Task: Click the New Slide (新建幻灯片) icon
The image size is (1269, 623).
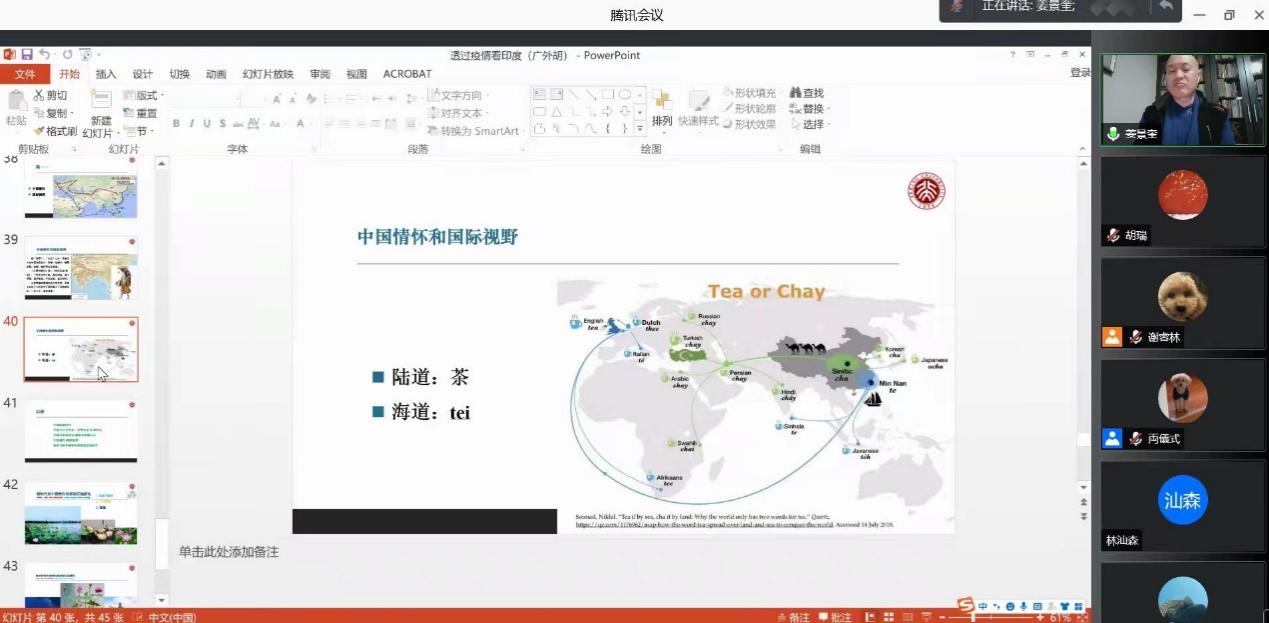Action: 100,99
